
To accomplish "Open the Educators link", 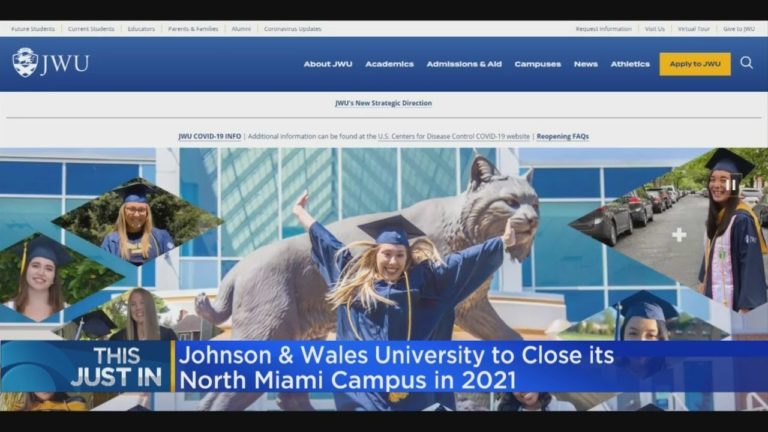I will pos(141,29).
